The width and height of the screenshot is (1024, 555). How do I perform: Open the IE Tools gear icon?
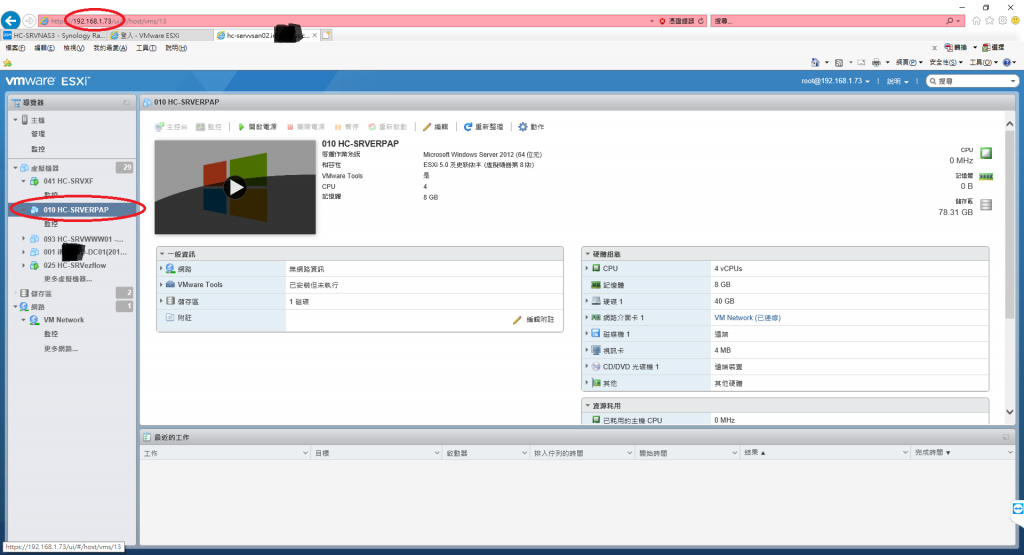point(1002,21)
